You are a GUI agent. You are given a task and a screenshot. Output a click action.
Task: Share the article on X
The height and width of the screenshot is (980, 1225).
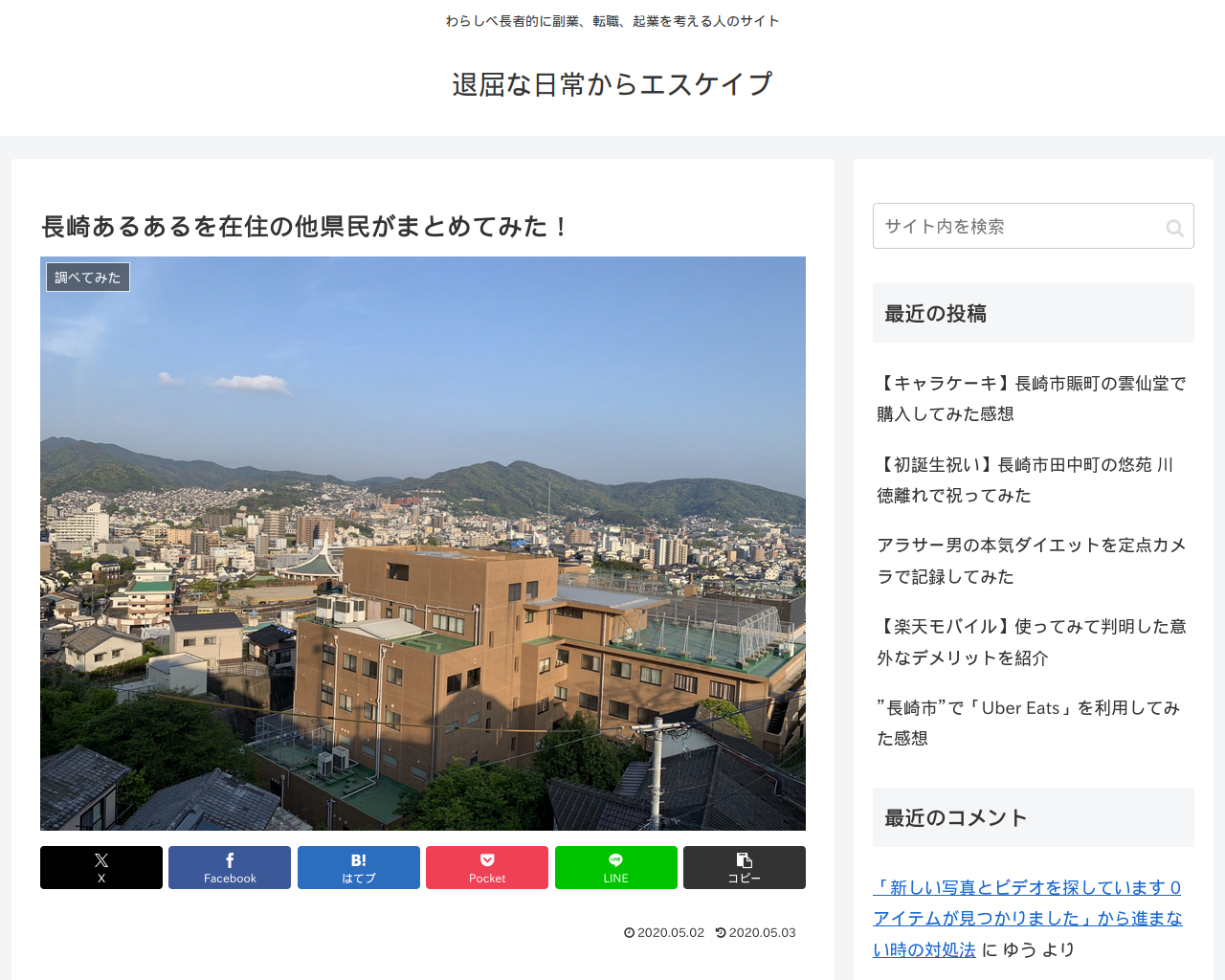pos(101,867)
